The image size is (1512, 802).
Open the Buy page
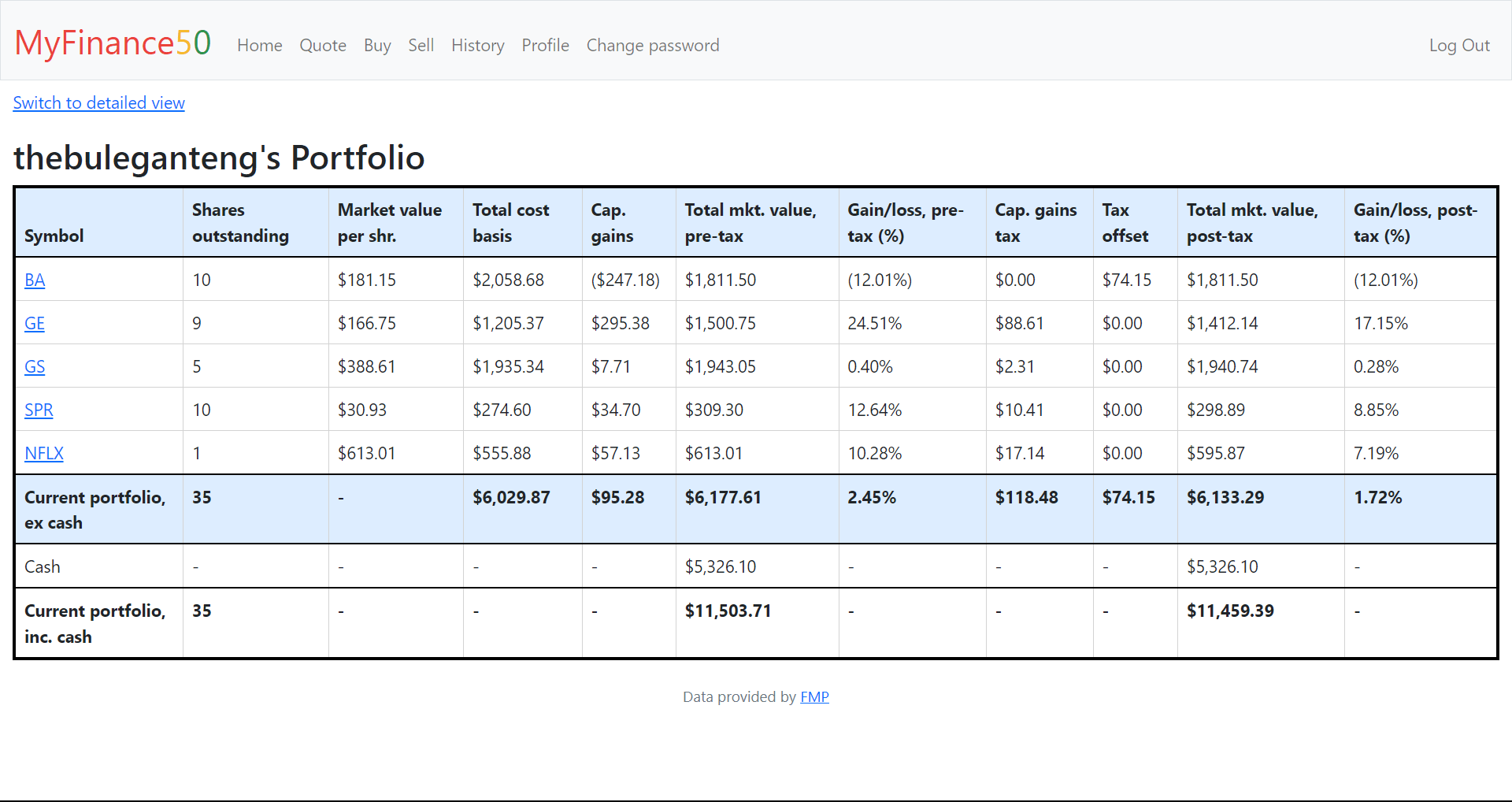coord(377,46)
